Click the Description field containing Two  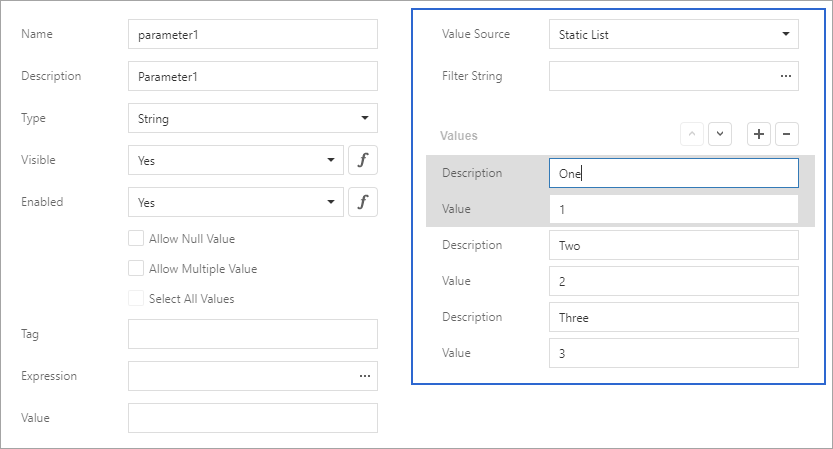[673, 246]
